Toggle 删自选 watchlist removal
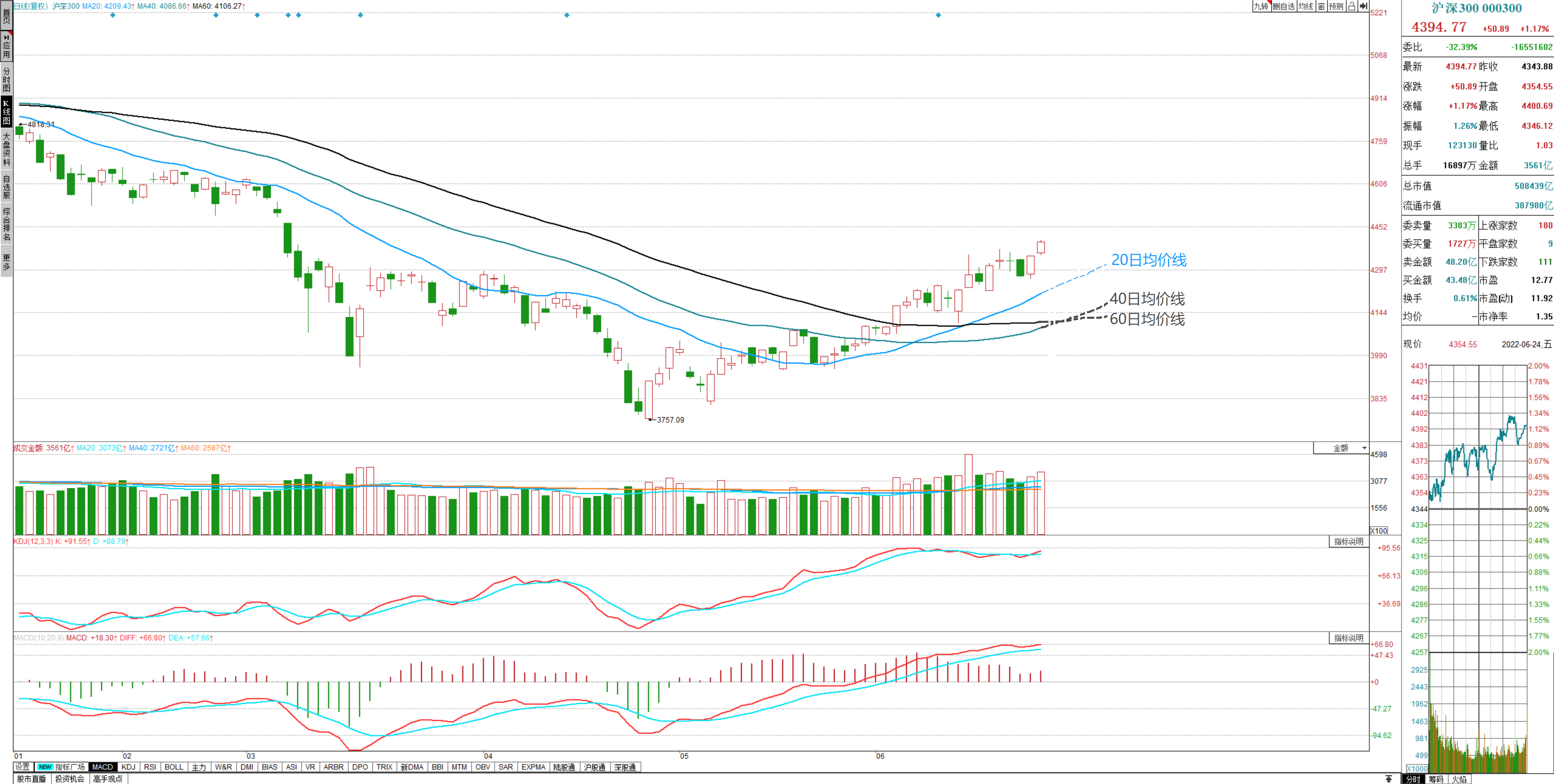 pyautogui.click(x=1284, y=6)
